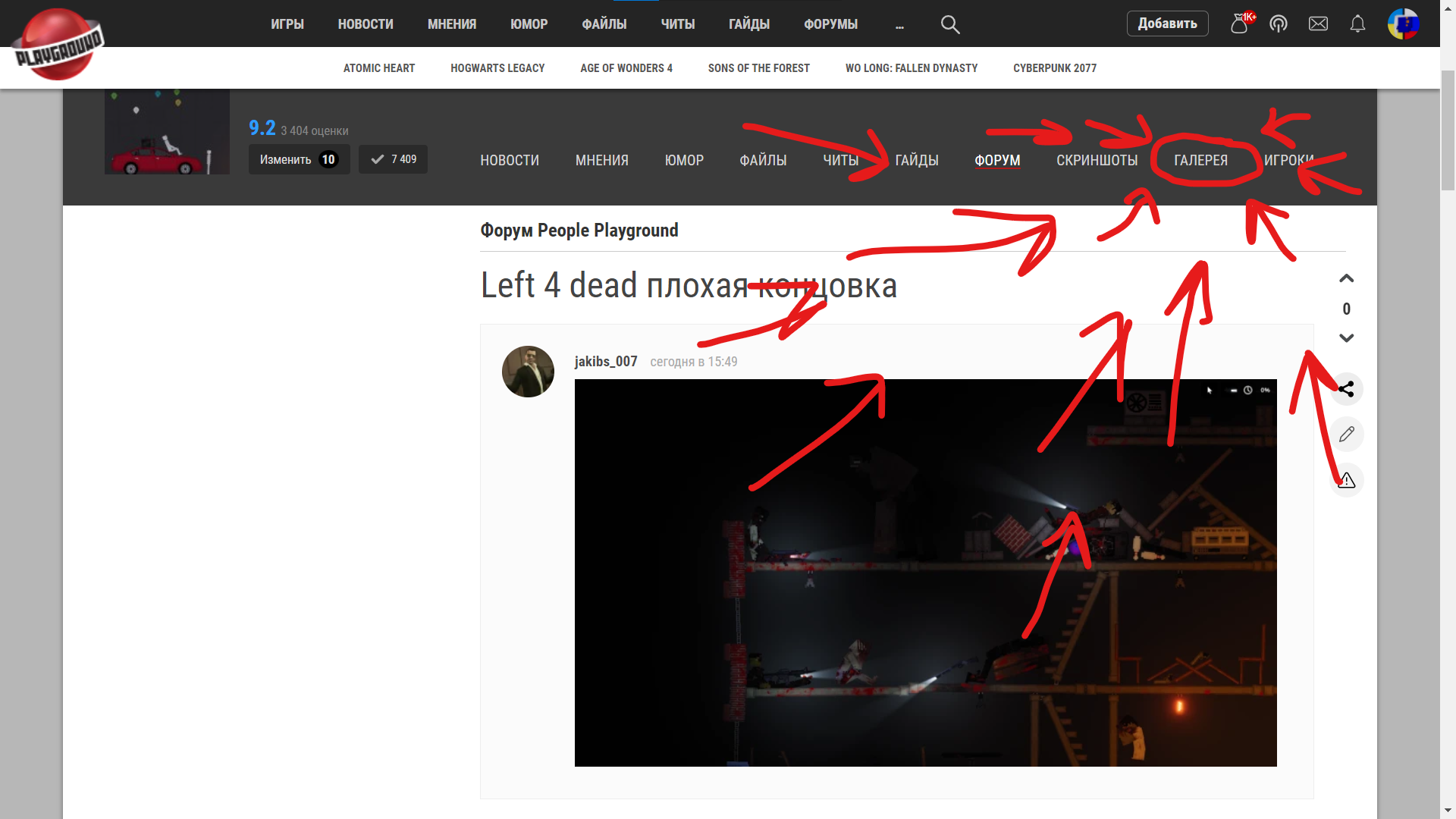This screenshot has height=819, width=1456.
Task: Toggle the 7 409 checkmark button
Action: point(393,159)
